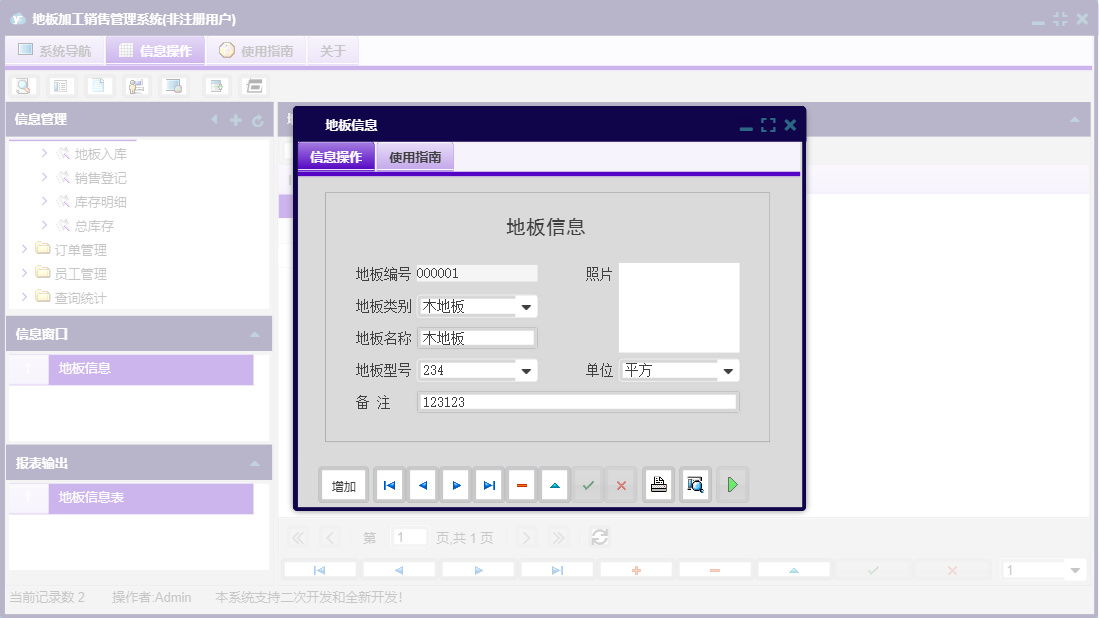1099x618 pixels.
Task: Open print preview in the dialog toolbar
Action: coord(694,485)
